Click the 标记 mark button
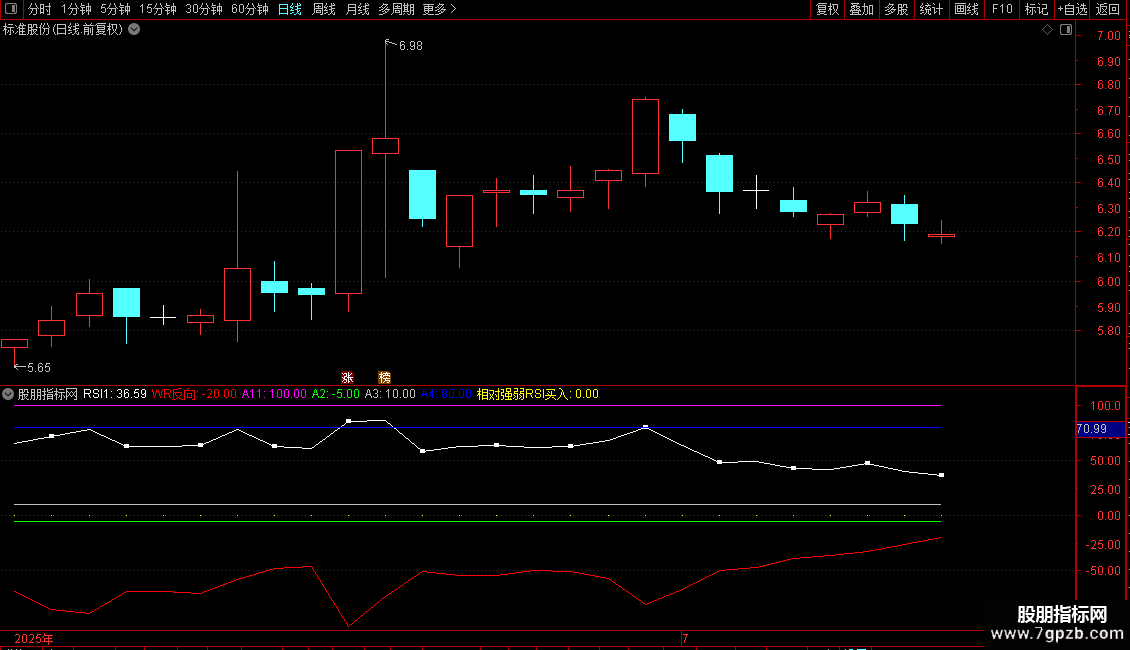1130x650 pixels. click(1036, 9)
